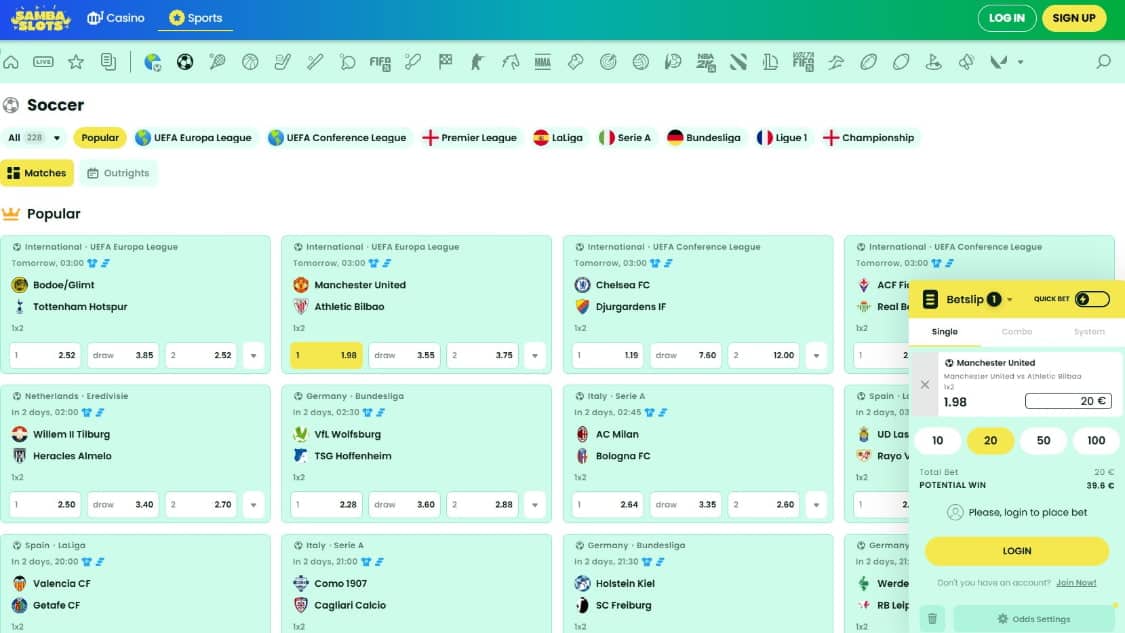The height and width of the screenshot is (633, 1125).
Task: Select the darts target icon
Action: (x=608, y=62)
